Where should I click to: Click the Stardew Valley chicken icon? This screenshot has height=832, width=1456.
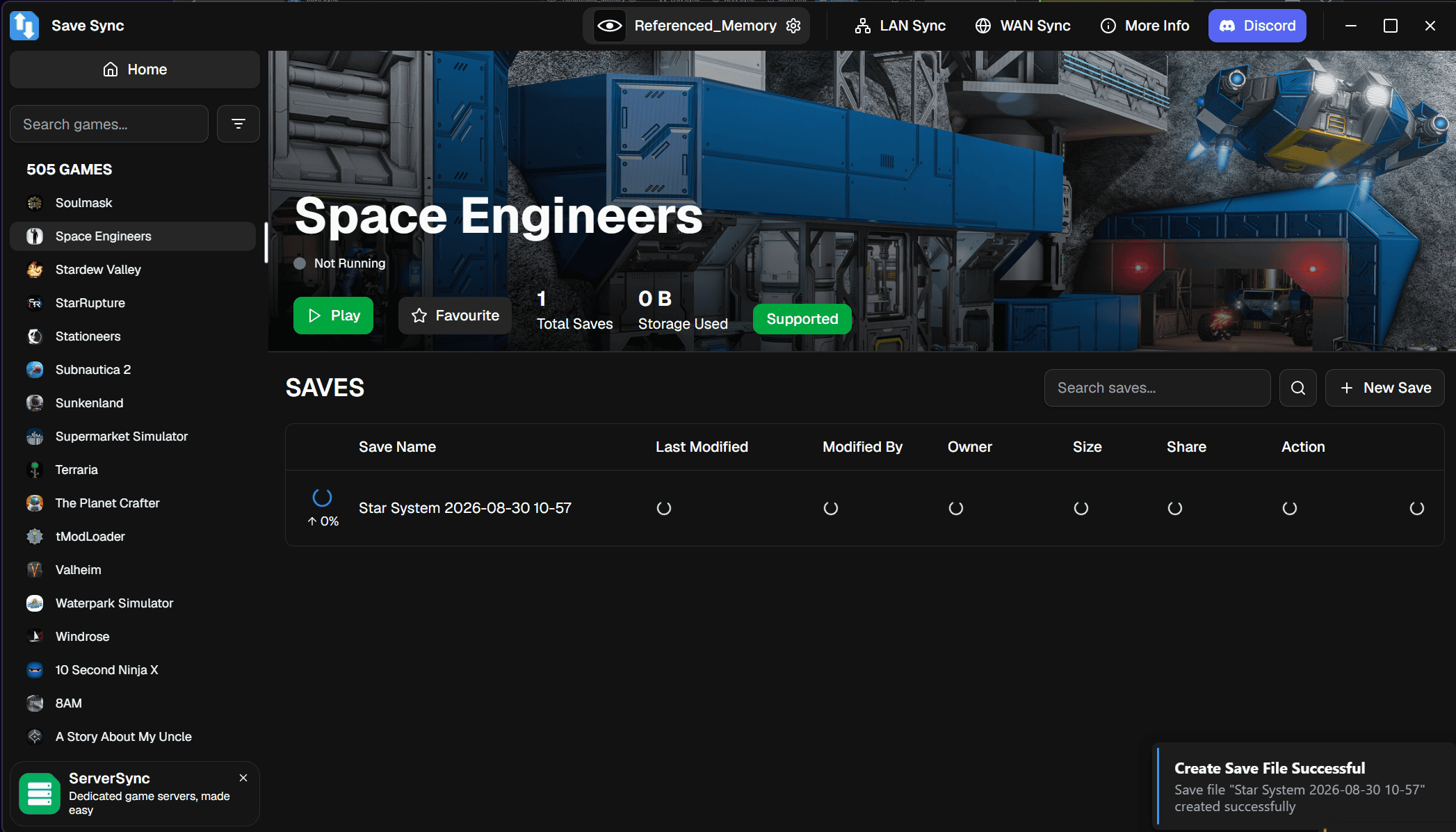pos(35,270)
